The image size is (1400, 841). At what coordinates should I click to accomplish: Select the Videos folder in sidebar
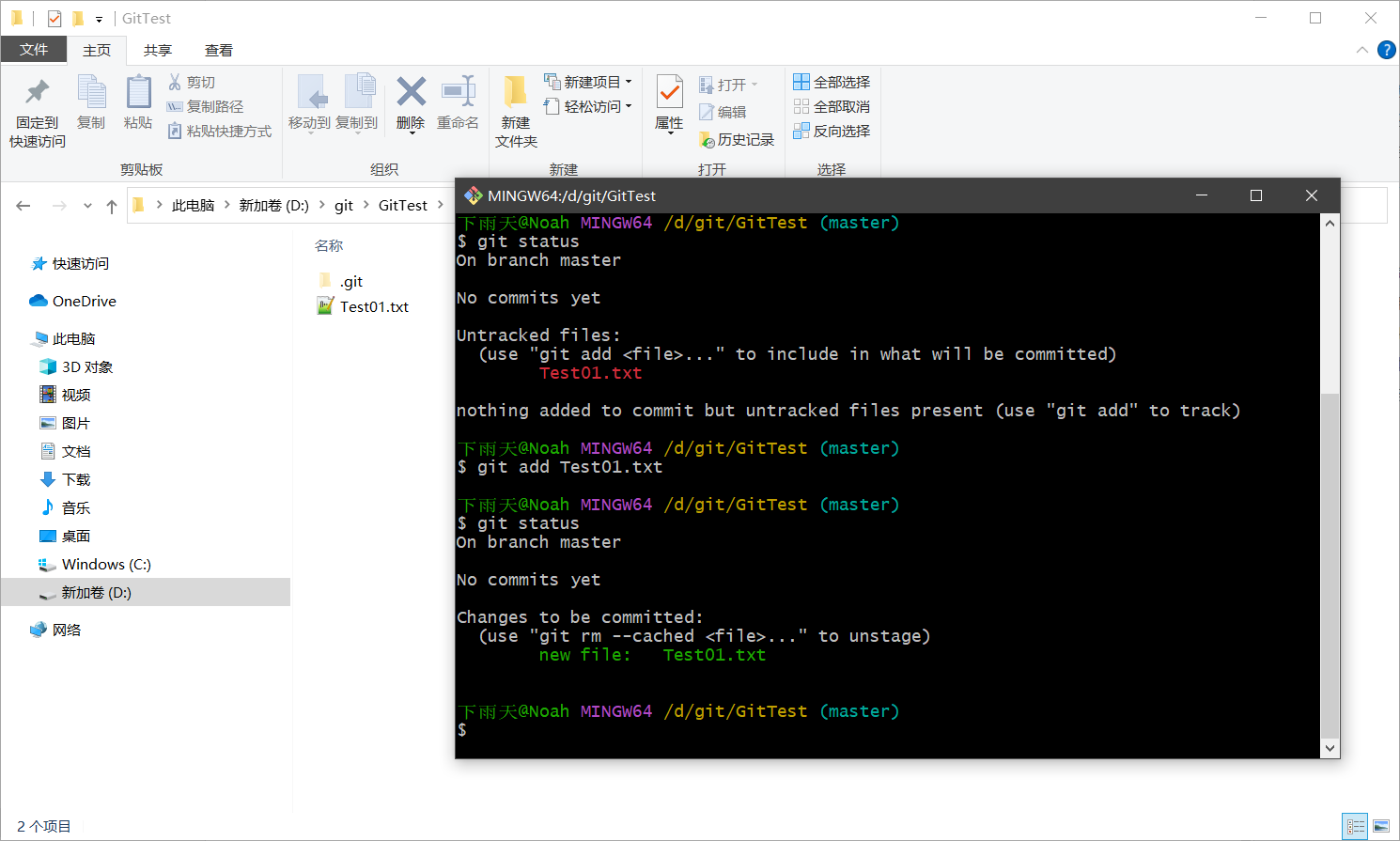(66, 395)
